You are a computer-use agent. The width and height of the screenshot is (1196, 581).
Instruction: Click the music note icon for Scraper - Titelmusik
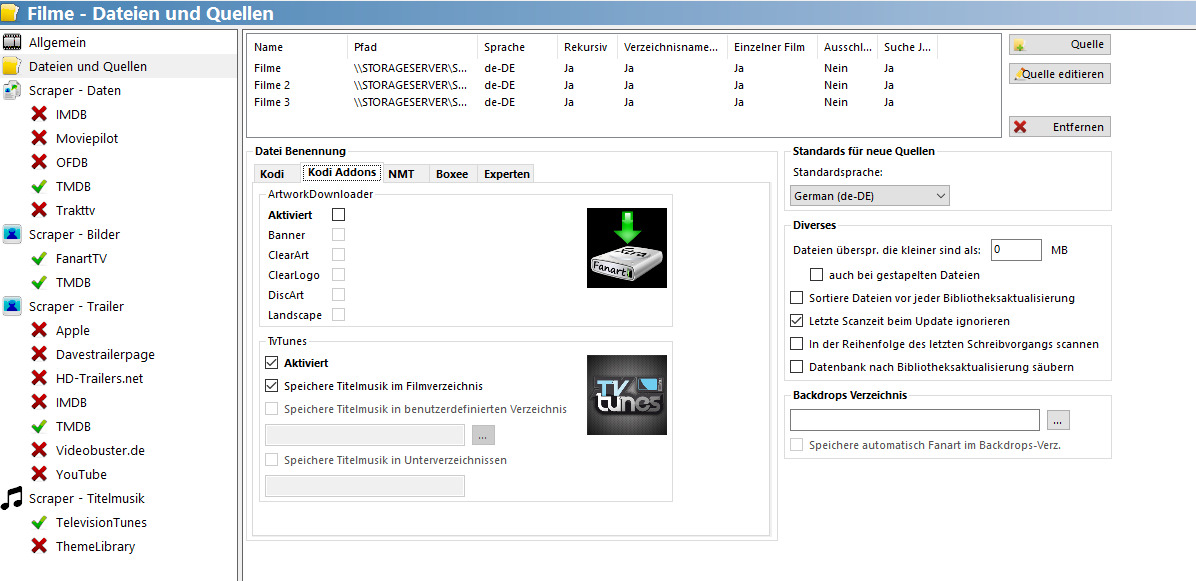11,498
